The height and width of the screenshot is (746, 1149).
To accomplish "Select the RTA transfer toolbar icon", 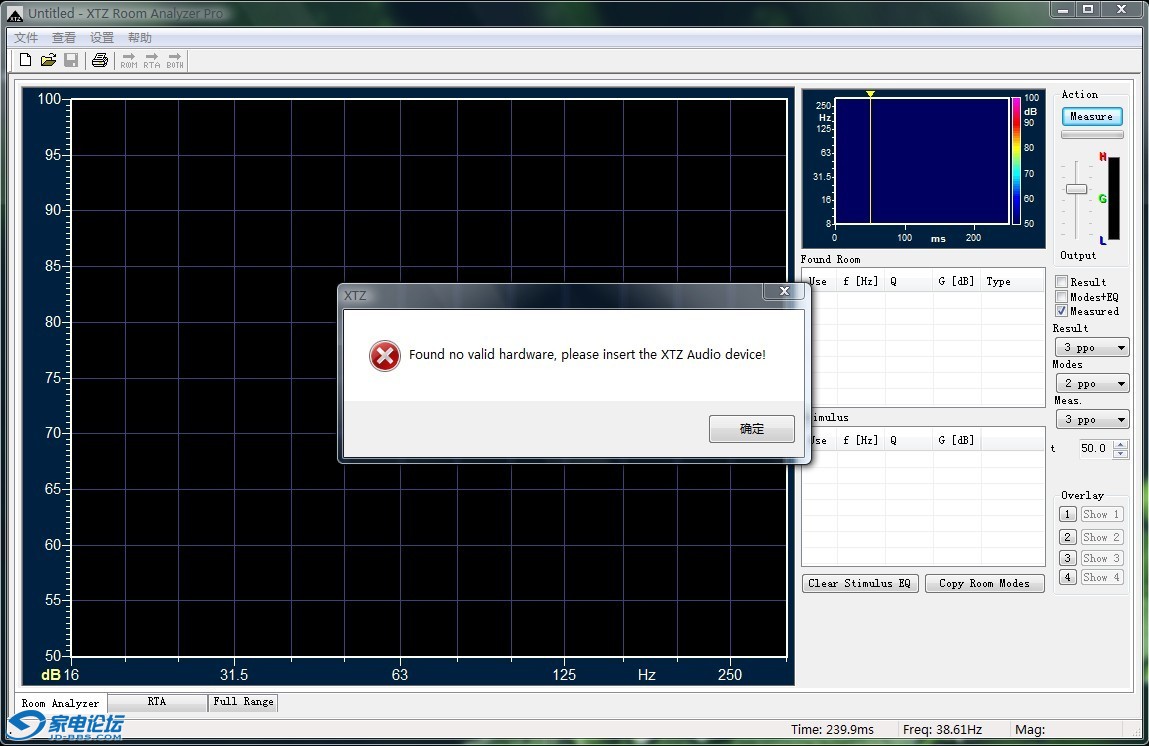I will click(152, 60).
